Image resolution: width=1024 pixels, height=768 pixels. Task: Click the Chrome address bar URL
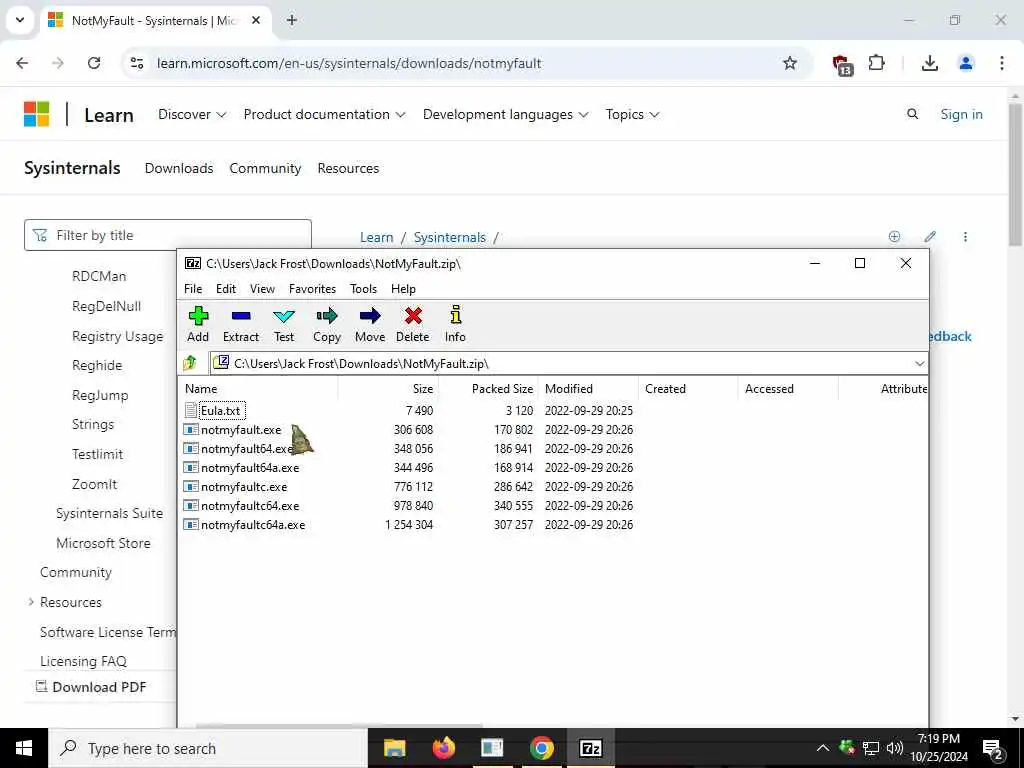coord(349,63)
